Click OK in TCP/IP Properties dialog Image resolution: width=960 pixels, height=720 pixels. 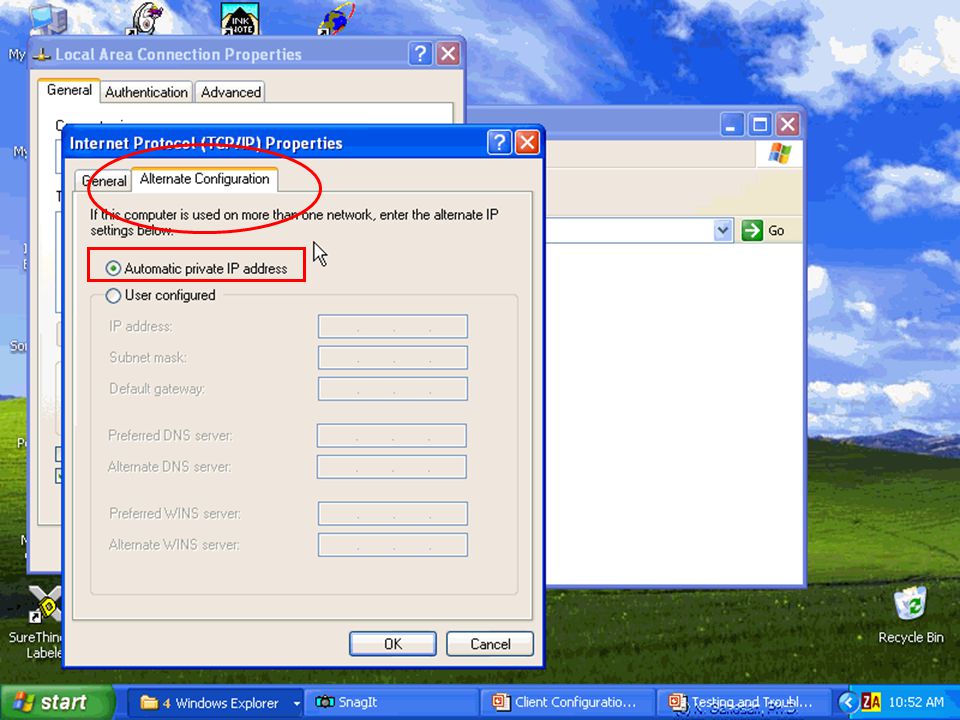click(393, 644)
